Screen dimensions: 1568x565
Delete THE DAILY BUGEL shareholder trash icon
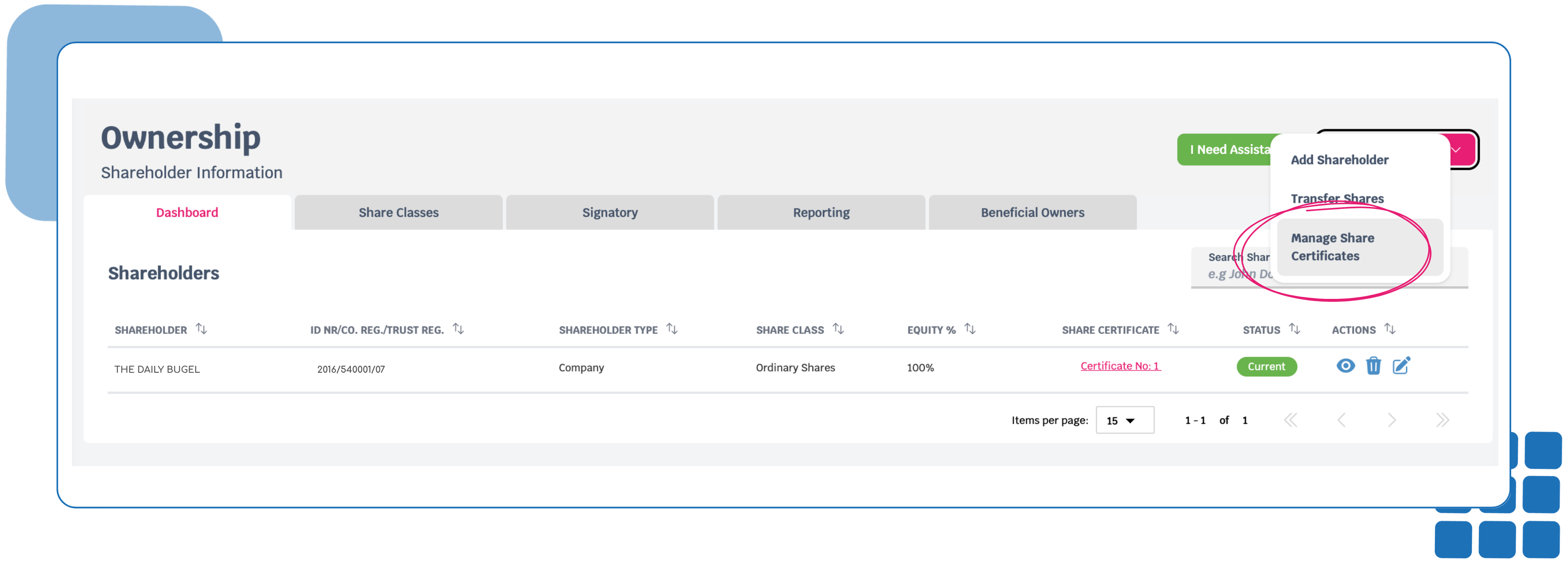click(x=1373, y=366)
